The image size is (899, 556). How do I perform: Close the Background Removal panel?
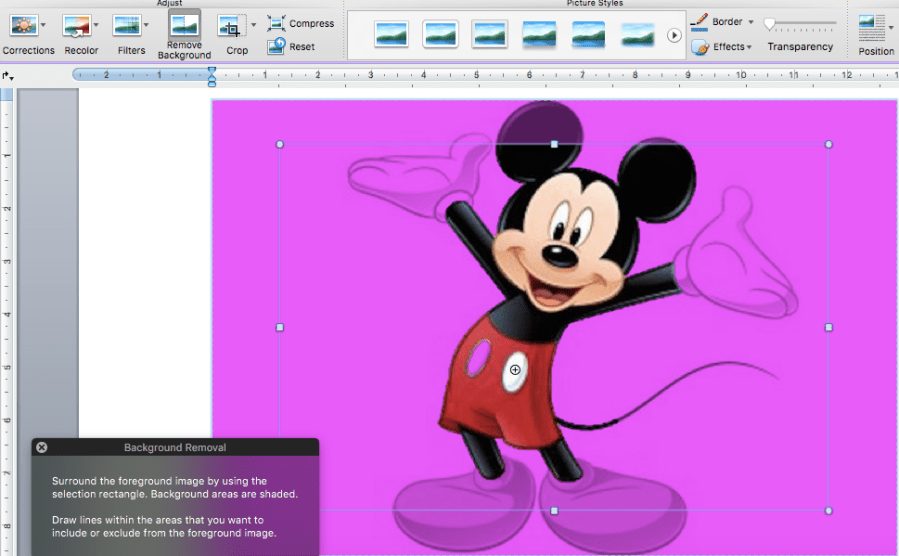(x=42, y=447)
